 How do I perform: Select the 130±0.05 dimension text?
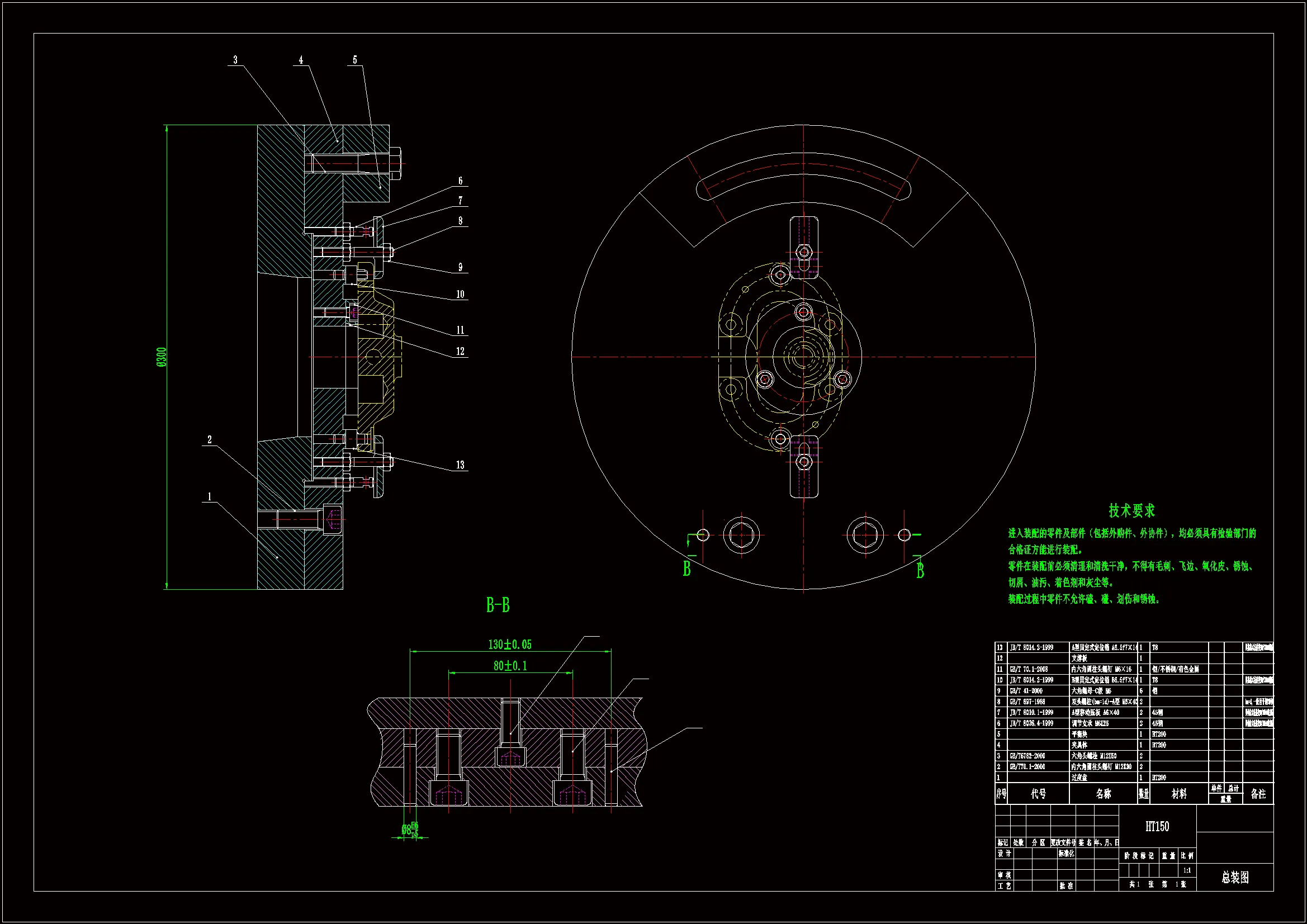[x=509, y=645]
